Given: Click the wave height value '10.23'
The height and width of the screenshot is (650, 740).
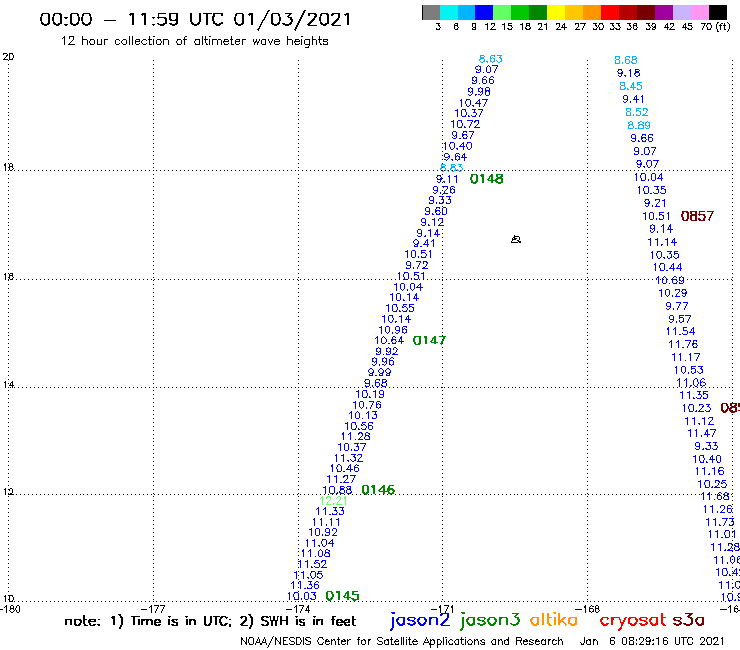Looking at the screenshot, I should tap(696, 408).
